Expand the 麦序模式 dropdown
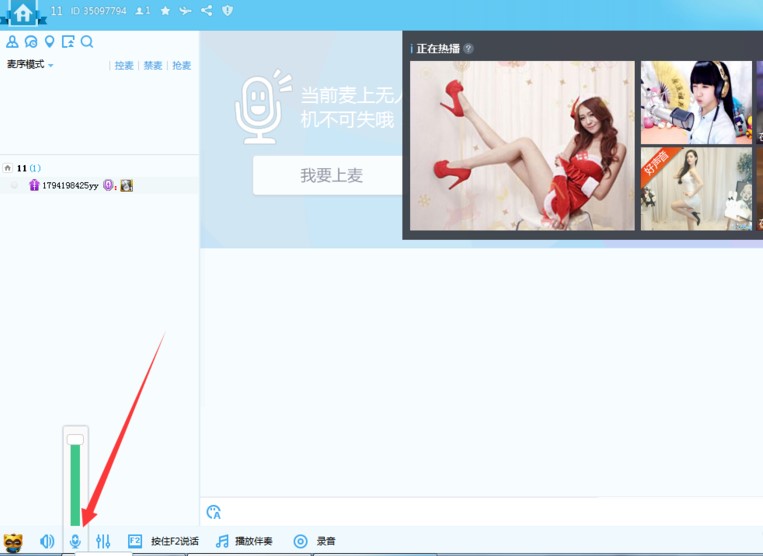Viewport: 763px width, 556px height. coord(30,64)
